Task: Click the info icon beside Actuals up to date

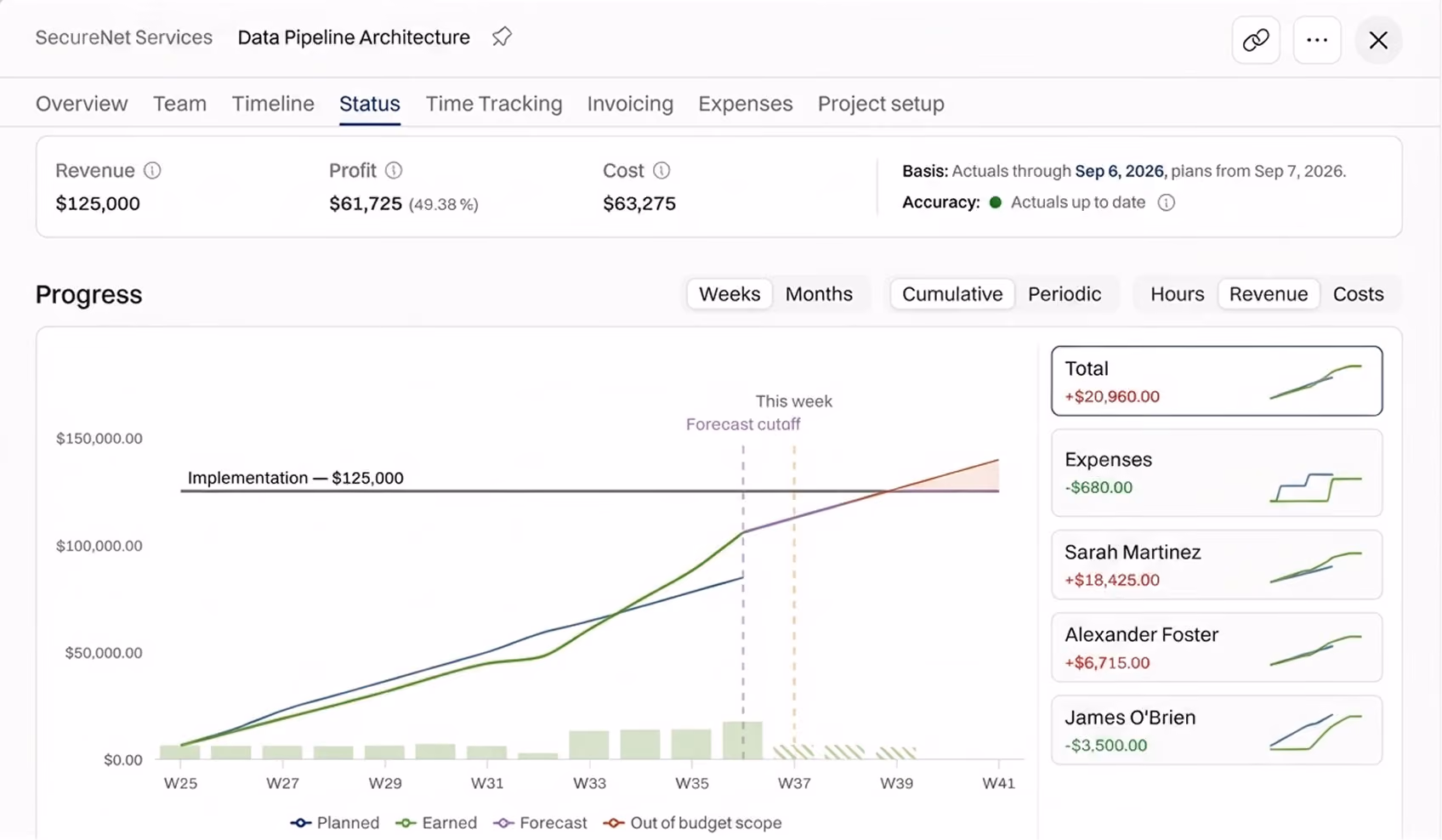Action: [1167, 202]
